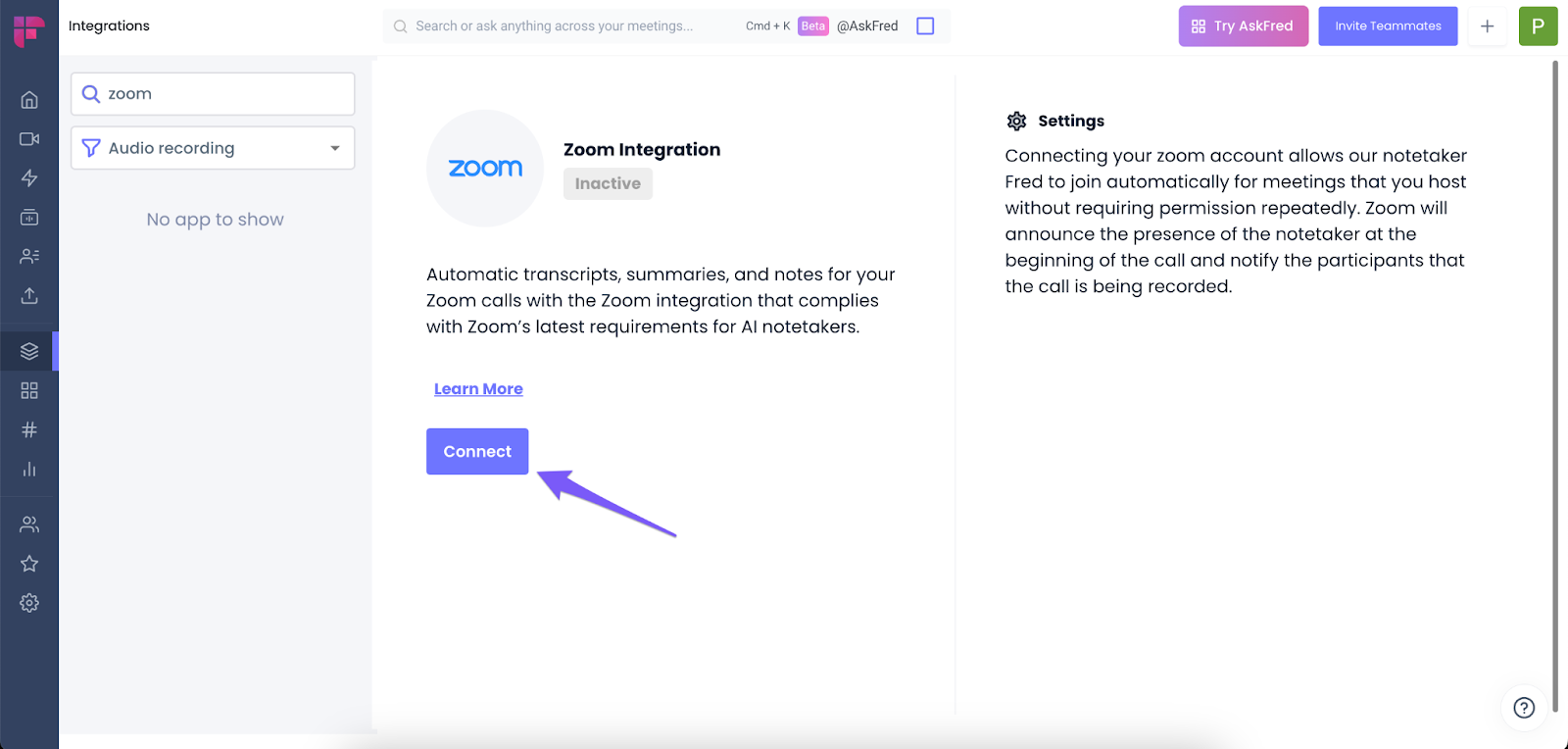Select the Integrations layers icon

point(29,351)
